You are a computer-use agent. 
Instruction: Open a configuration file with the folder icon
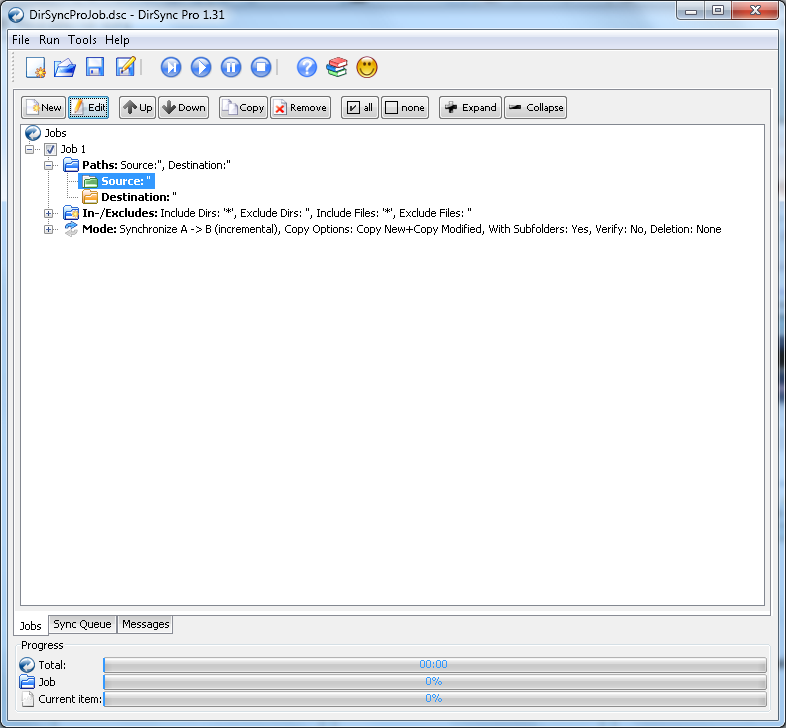65,67
